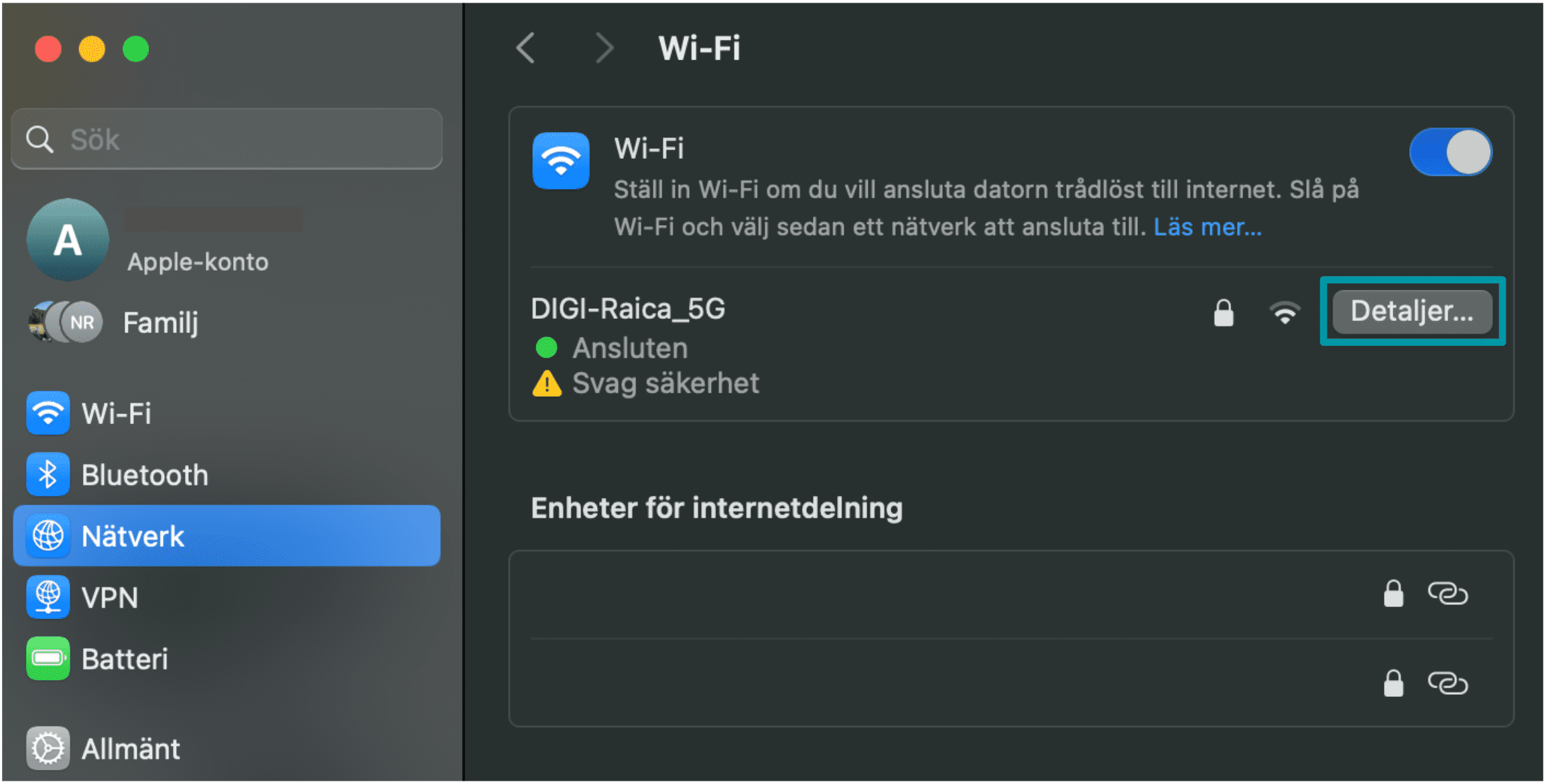Click the first hotspot link icon

(1447, 593)
